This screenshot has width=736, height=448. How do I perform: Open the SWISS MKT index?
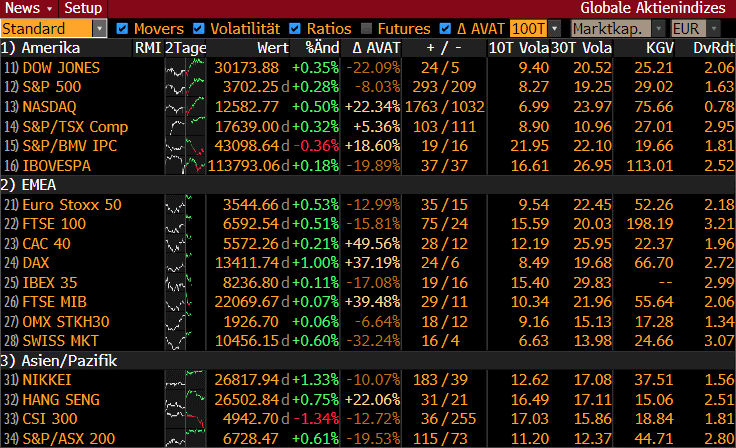[61, 341]
